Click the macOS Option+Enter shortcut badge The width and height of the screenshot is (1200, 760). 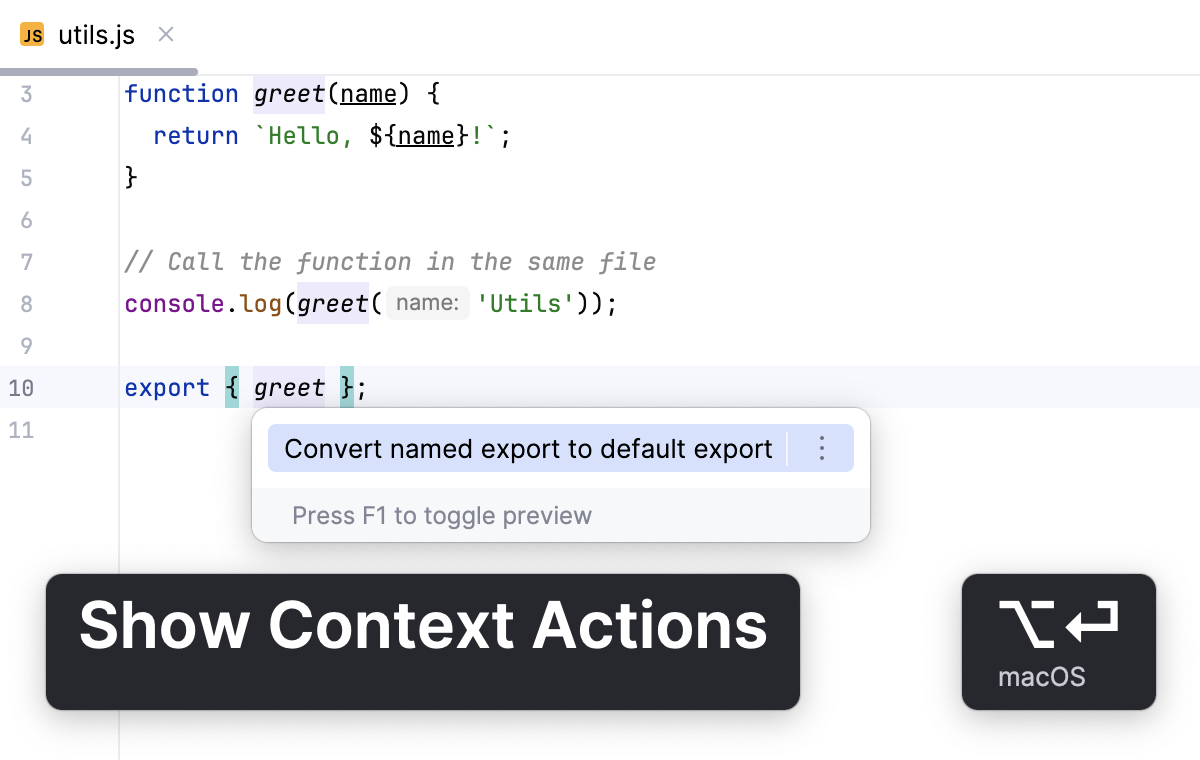[x=1058, y=641]
